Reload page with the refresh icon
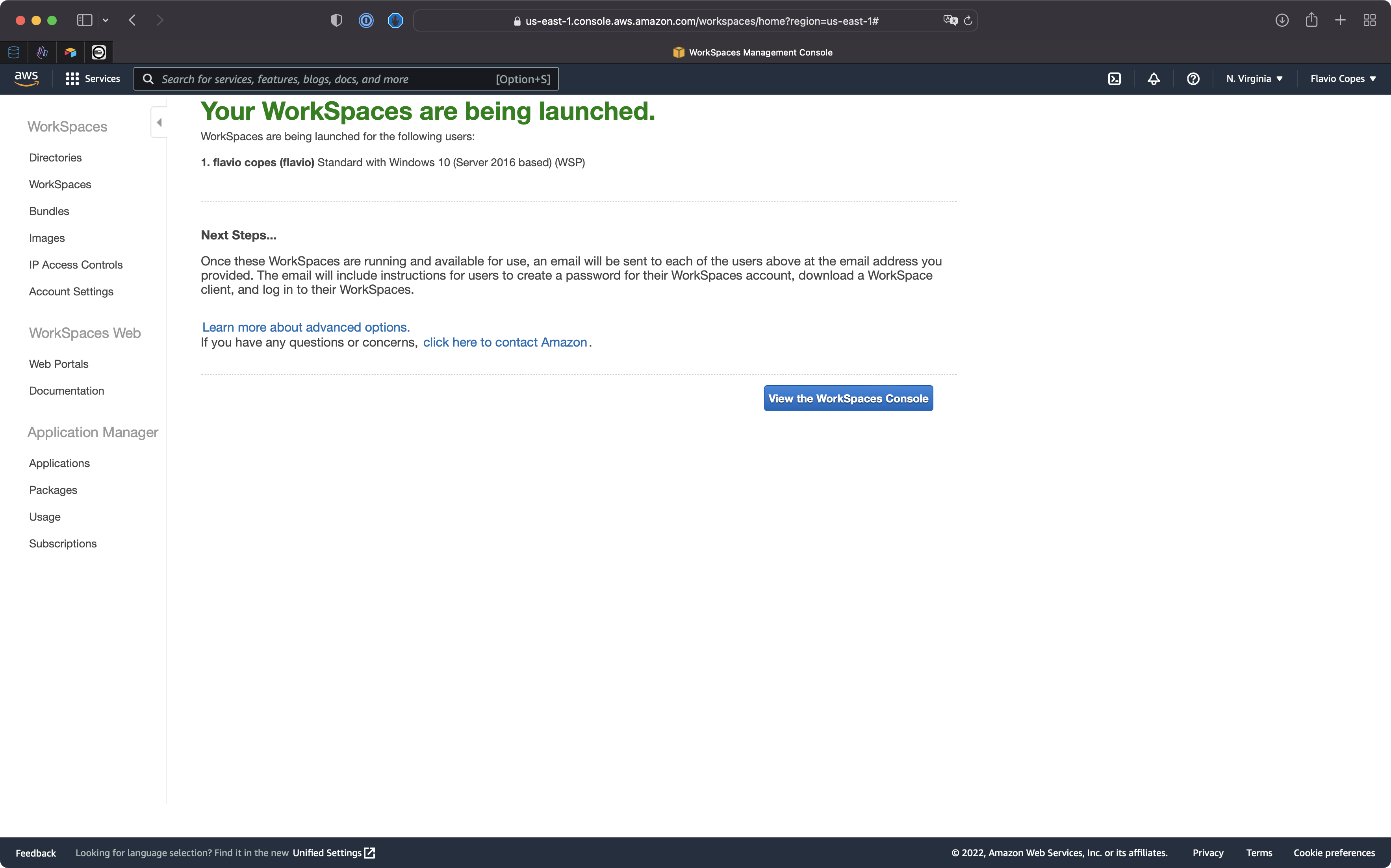This screenshot has height=868, width=1391. [x=968, y=20]
